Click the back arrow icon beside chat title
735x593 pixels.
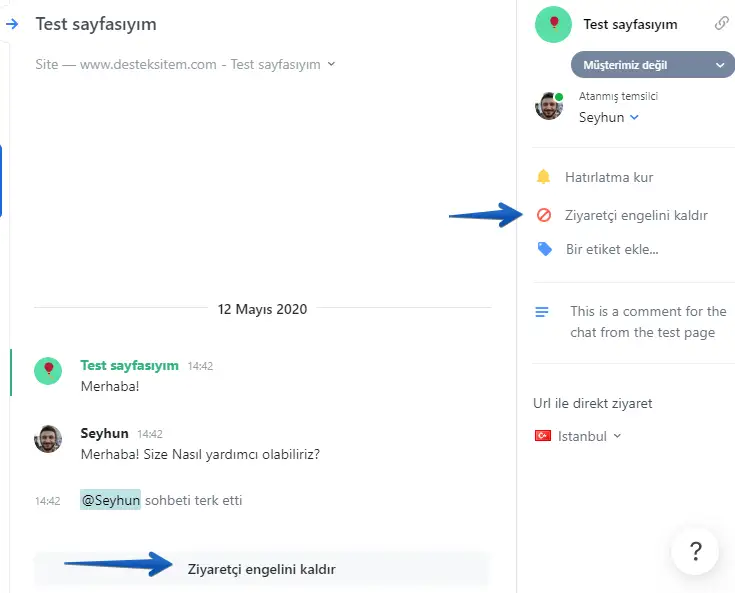coord(12,24)
